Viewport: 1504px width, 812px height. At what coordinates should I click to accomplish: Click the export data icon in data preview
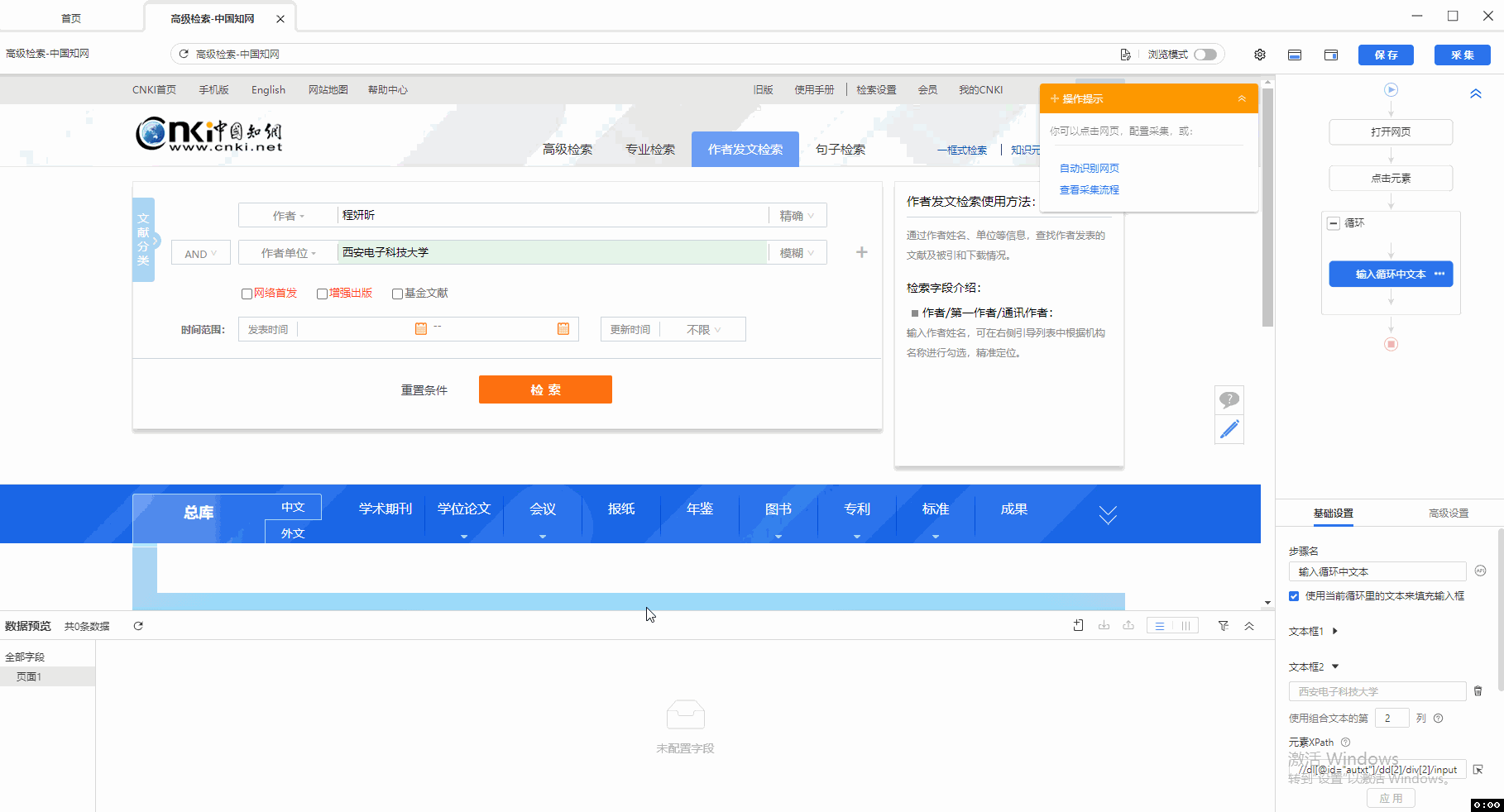pyautogui.click(x=1128, y=626)
